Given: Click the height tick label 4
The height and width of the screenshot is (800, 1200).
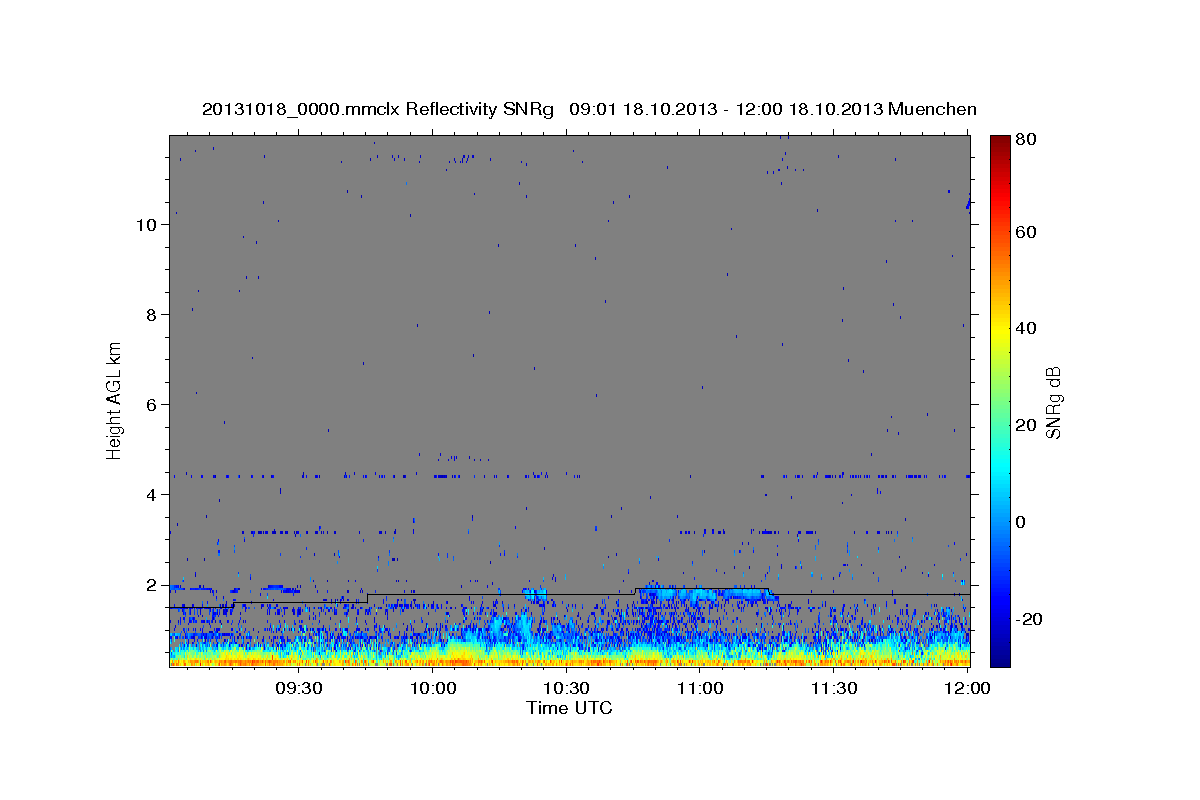Looking at the screenshot, I should 153,494.
